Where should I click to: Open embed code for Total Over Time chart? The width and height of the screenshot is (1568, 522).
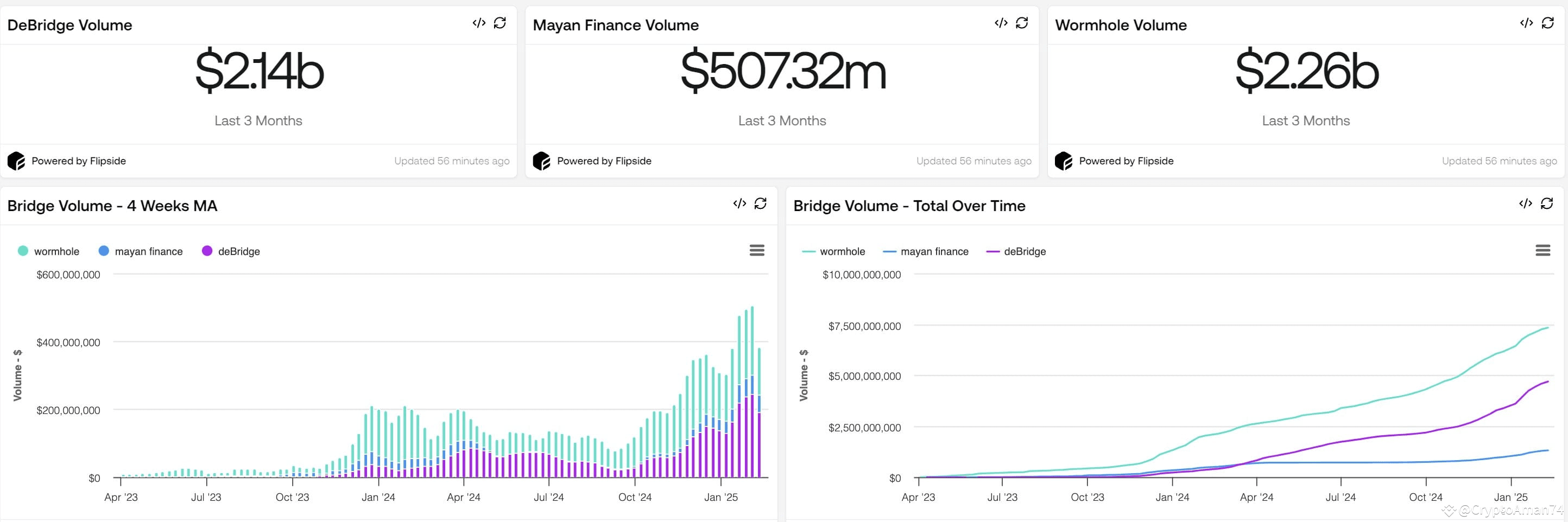click(1526, 204)
